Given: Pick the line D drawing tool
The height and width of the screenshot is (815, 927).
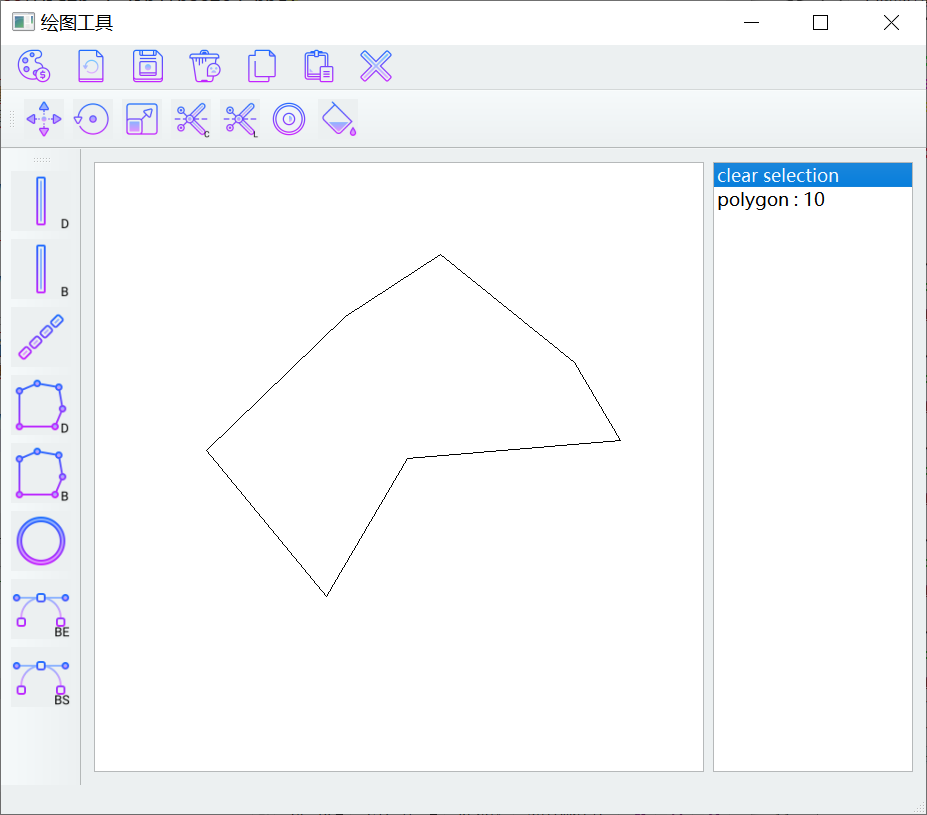Looking at the screenshot, I should coord(41,201).
